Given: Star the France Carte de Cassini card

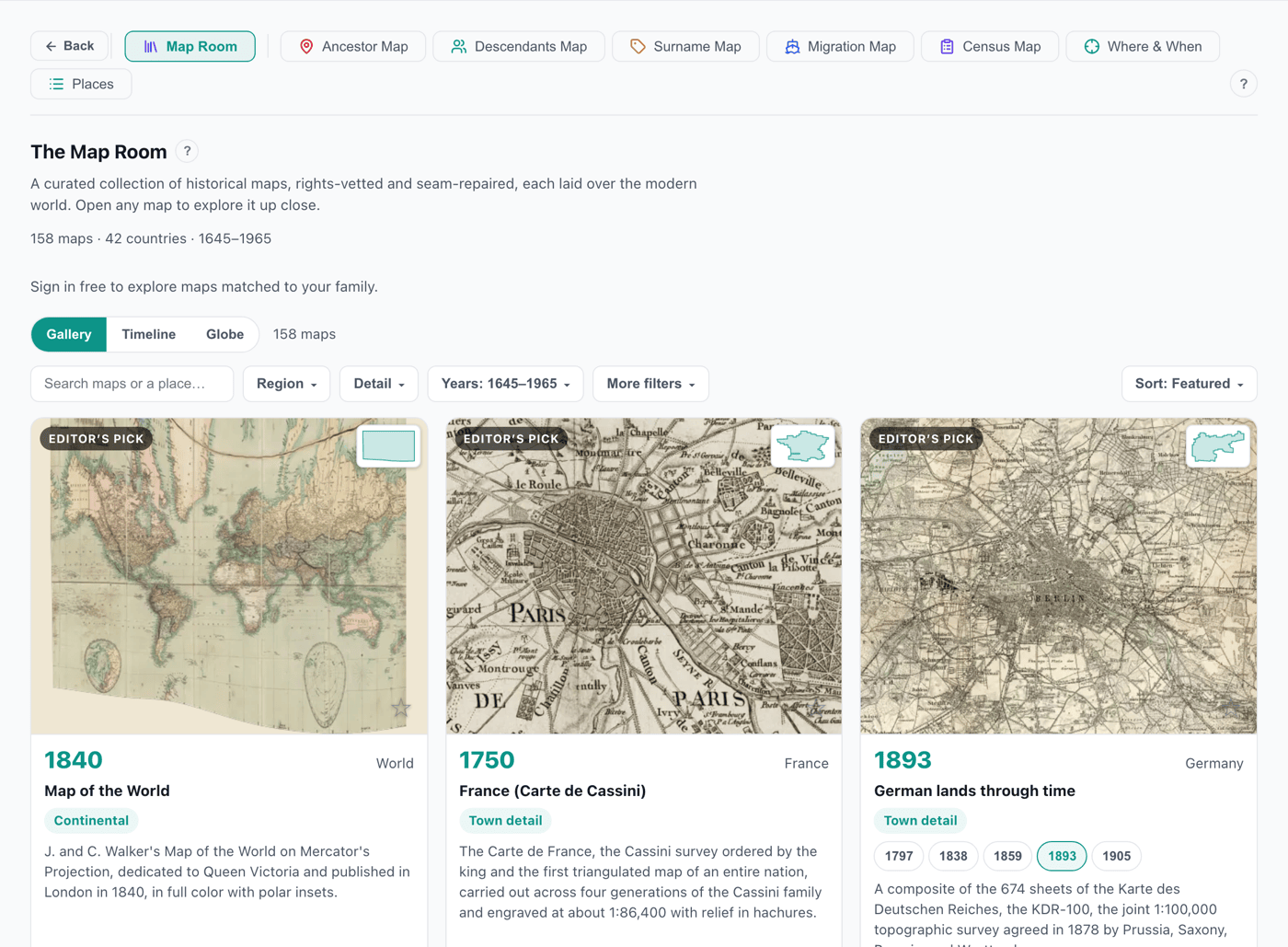Looking at the screenshot, I should (816, 708).
